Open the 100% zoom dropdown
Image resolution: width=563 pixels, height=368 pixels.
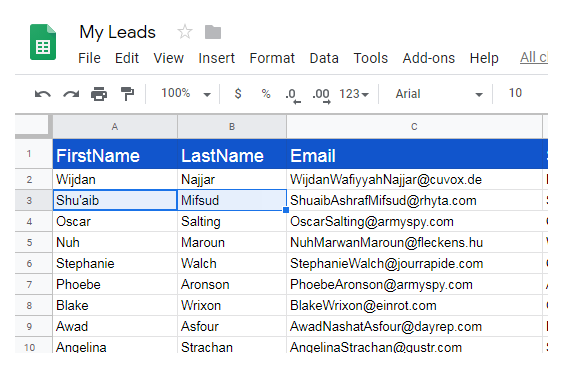pyautogui.click(x=185, y=94)
